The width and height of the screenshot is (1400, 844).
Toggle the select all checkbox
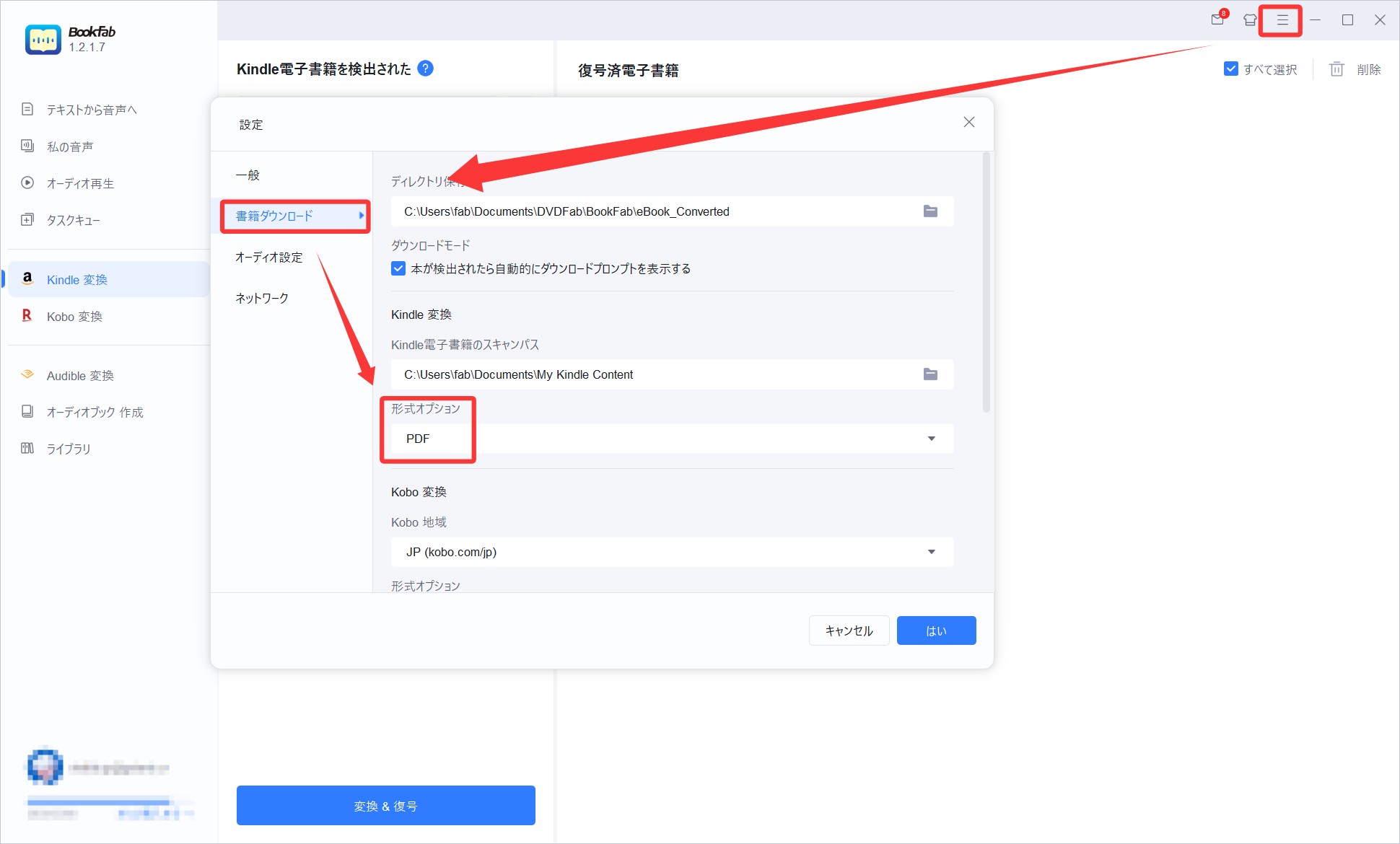(x=1231, y=69)
